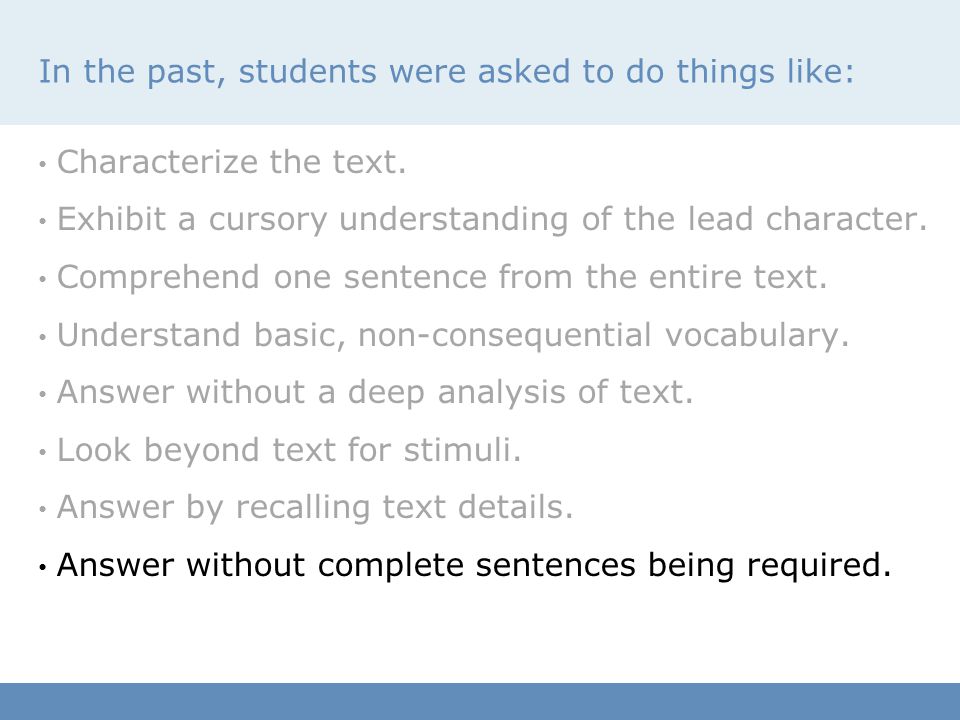
Task: Select the 'Characterize the text.' bullet line
Action: point(231,162)
